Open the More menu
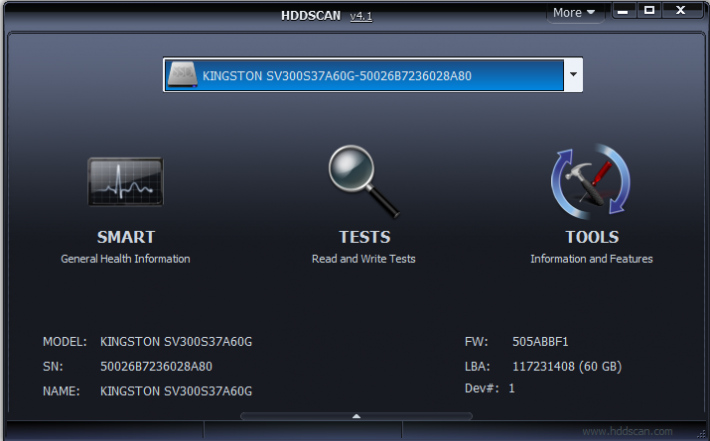The image size is (710, 441). 574,13
